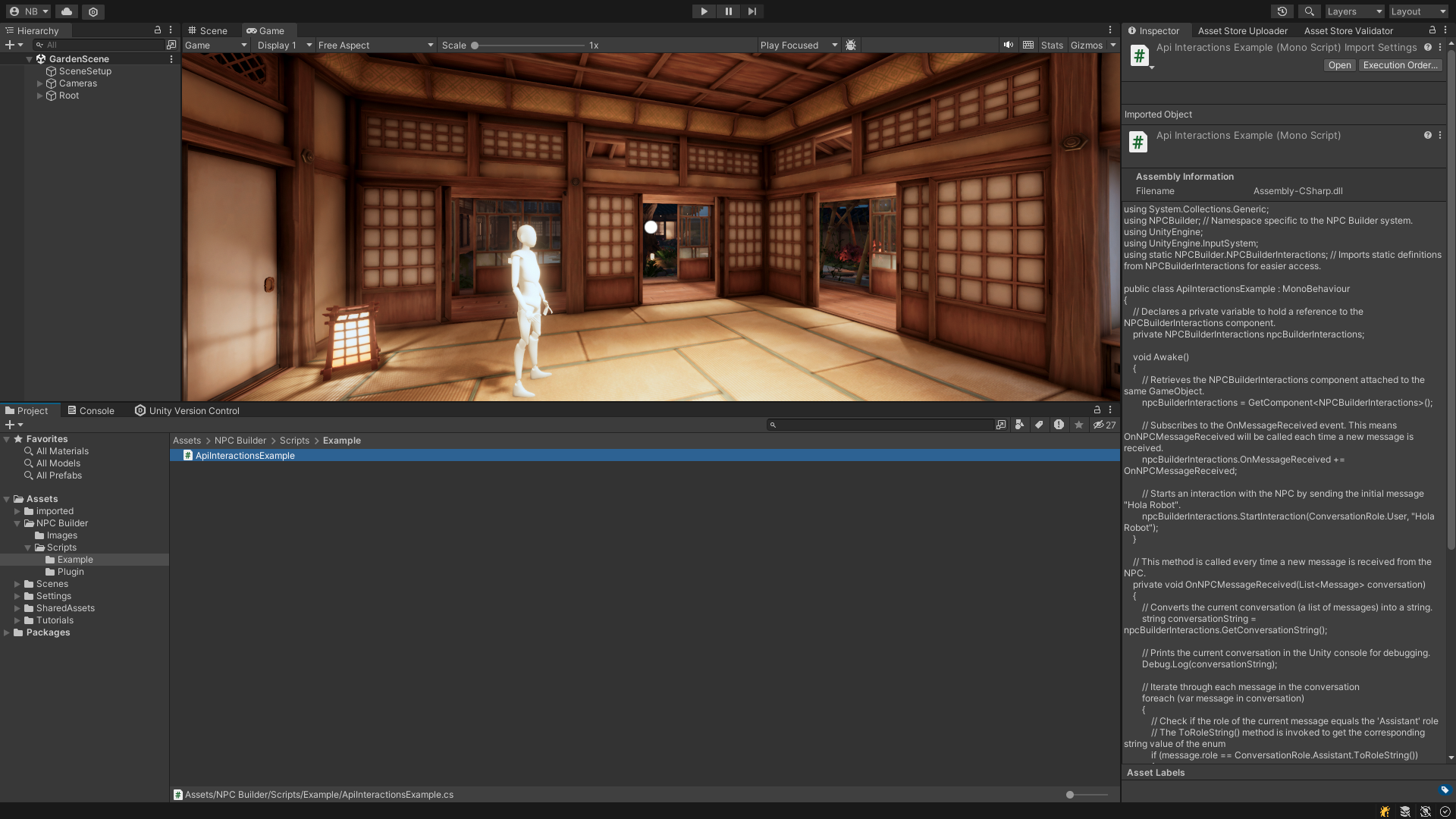Click the Search icon in the top toolbar
This screenshot has width=1456, height=819.
pos(1308,11)
